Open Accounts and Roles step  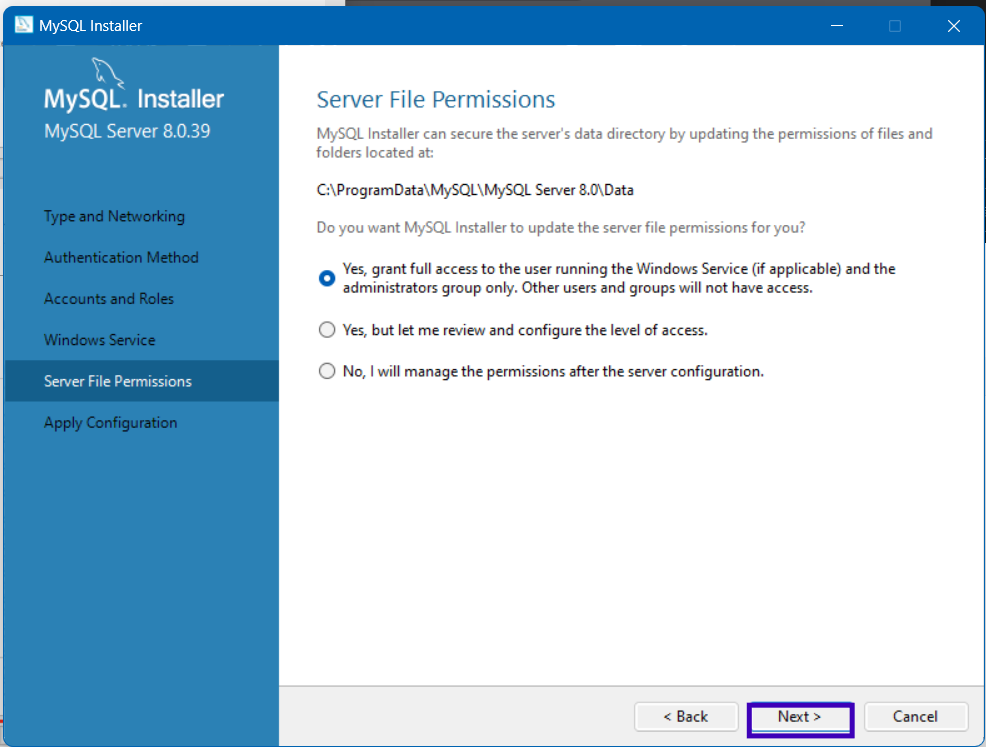coord(109,299)
